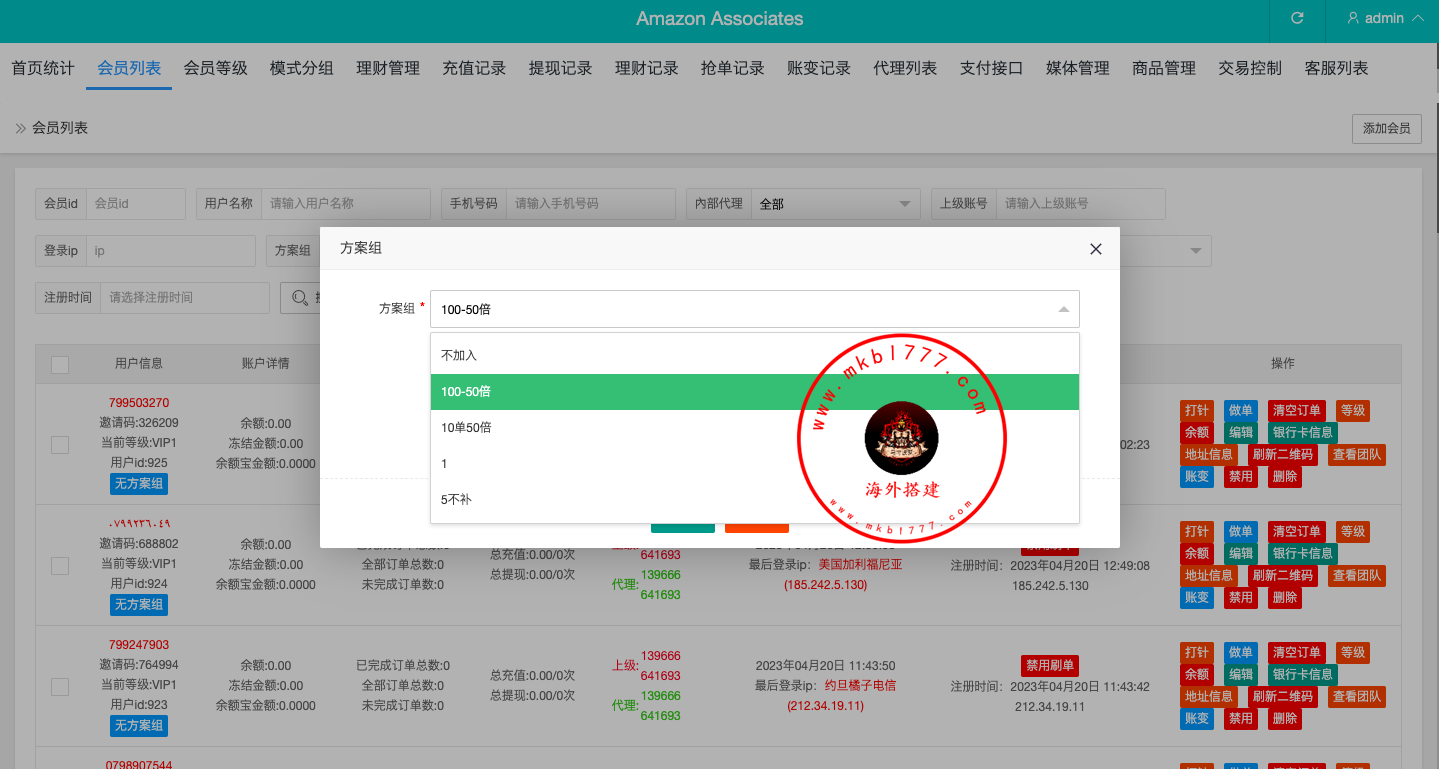The image size is (1439, 769).
Task: Click 清空订单 for user 799503270
Action: (1295, 411)
